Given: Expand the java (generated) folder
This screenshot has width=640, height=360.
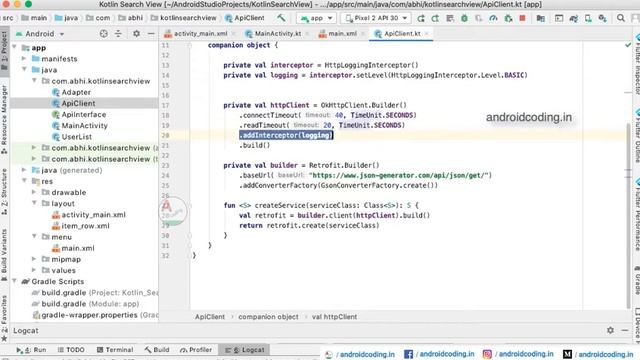Looking at the screenshot, I should [x=24, y=170].
